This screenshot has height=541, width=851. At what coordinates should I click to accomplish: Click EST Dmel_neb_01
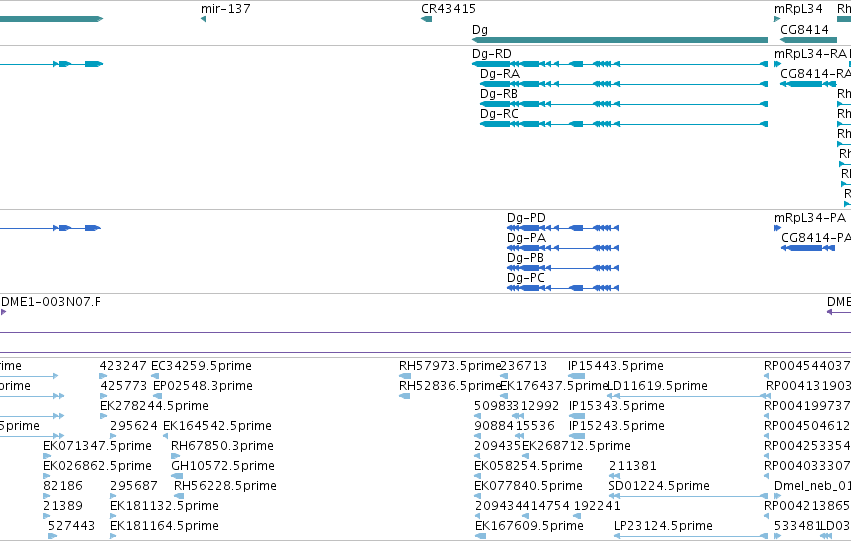pos(812,486)
